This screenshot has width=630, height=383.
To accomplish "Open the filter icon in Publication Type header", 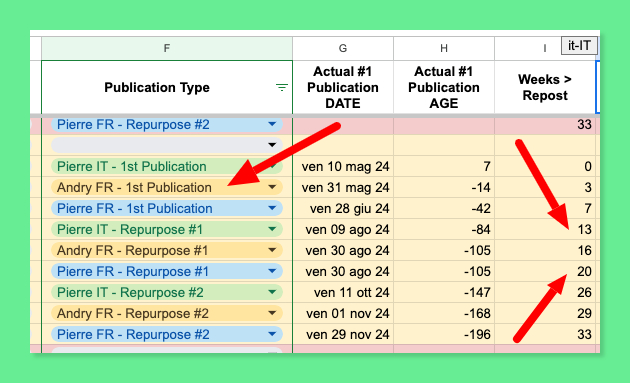I will pyautogui.click(x=282, y=87).
